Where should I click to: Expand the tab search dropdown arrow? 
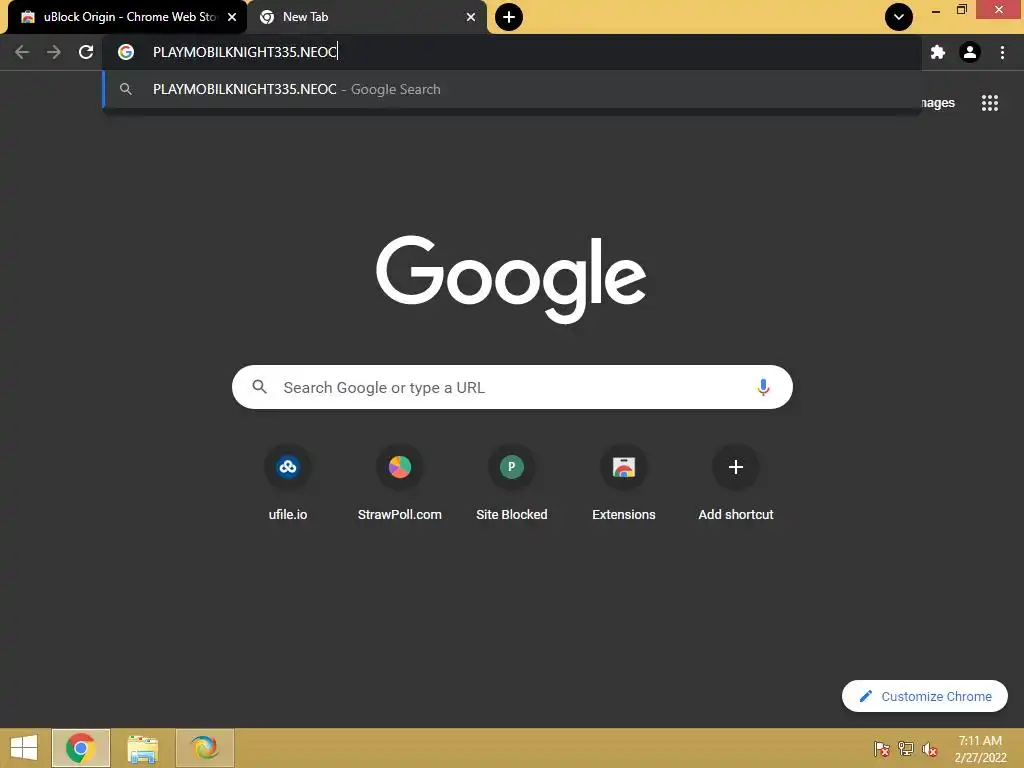[899, 17]
